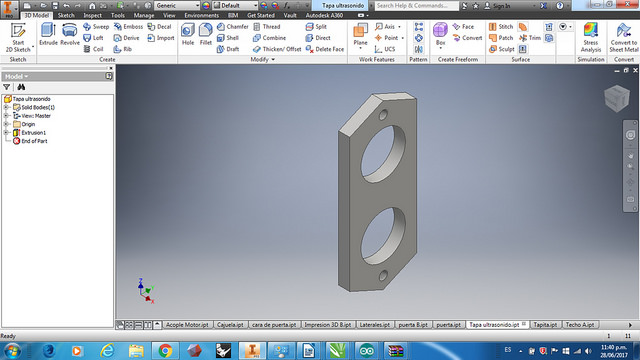Start a 2D Sketch

[18, 38]
